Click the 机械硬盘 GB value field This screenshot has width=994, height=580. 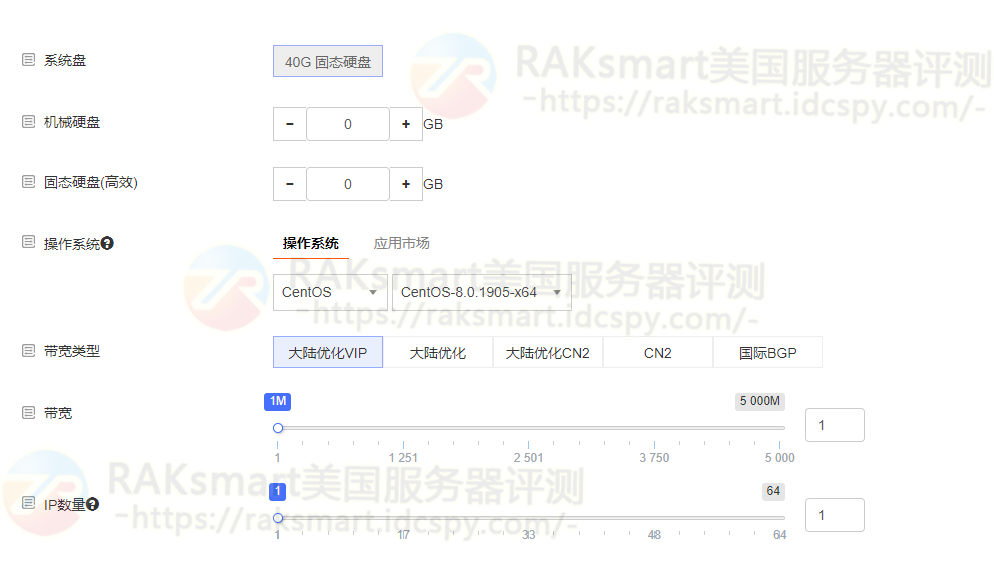tap(347, 124)
